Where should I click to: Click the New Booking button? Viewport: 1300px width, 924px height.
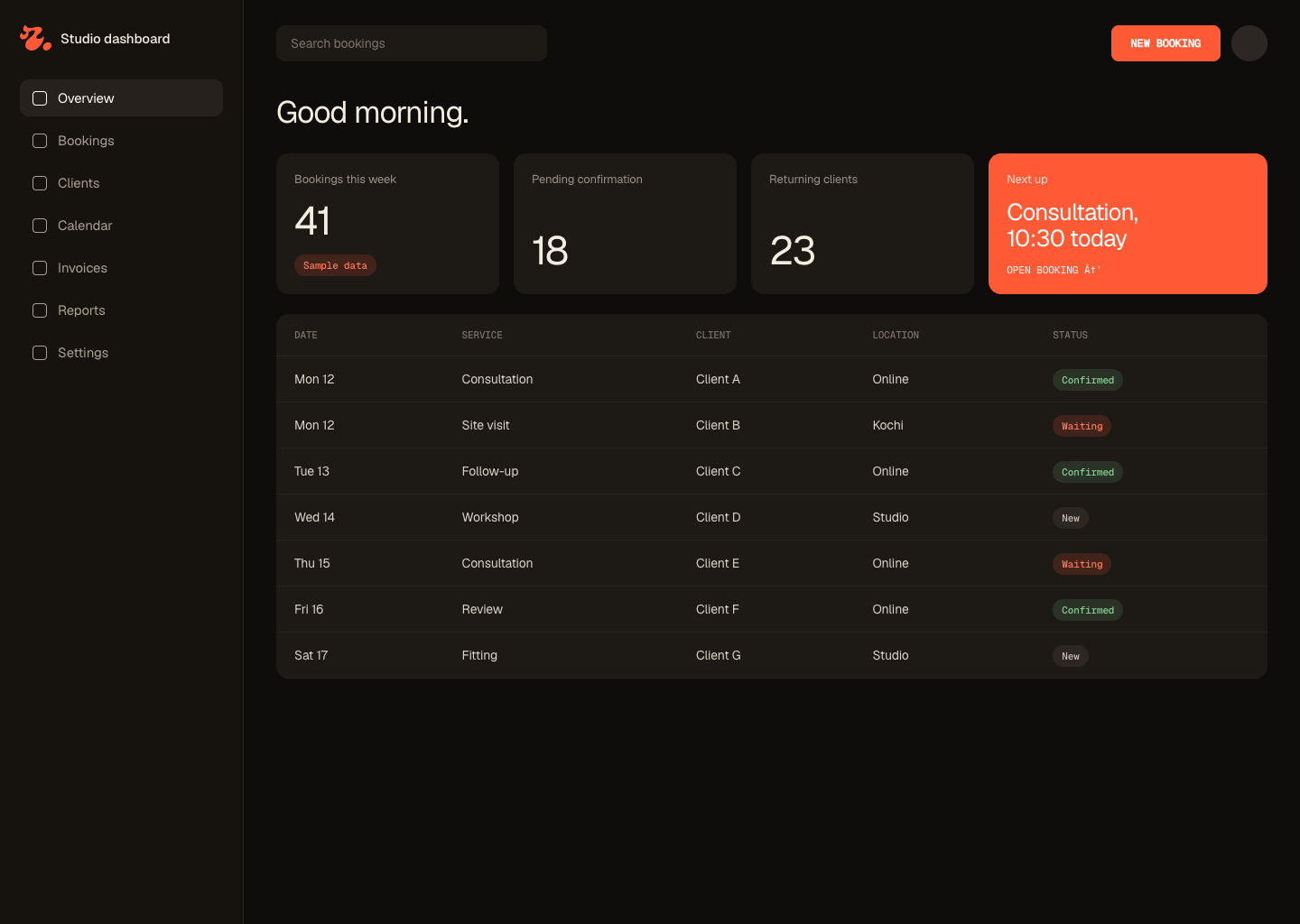coord(1165,43)
